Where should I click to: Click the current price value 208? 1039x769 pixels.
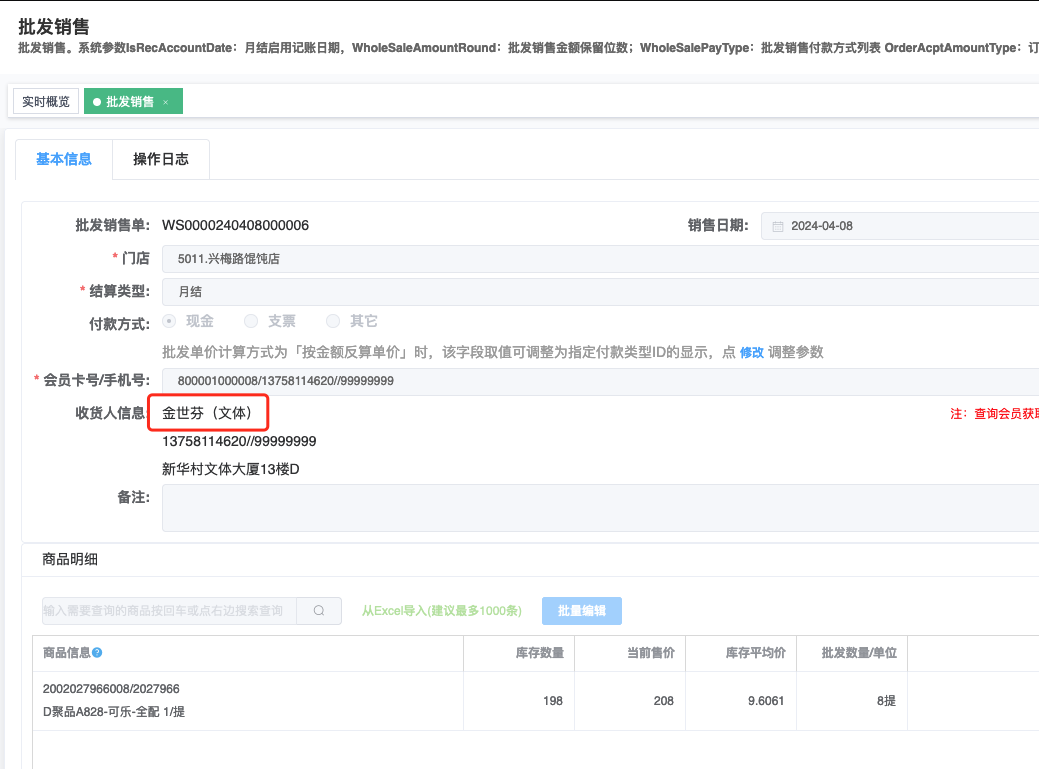pyautogui.click(x=663, y=701)
